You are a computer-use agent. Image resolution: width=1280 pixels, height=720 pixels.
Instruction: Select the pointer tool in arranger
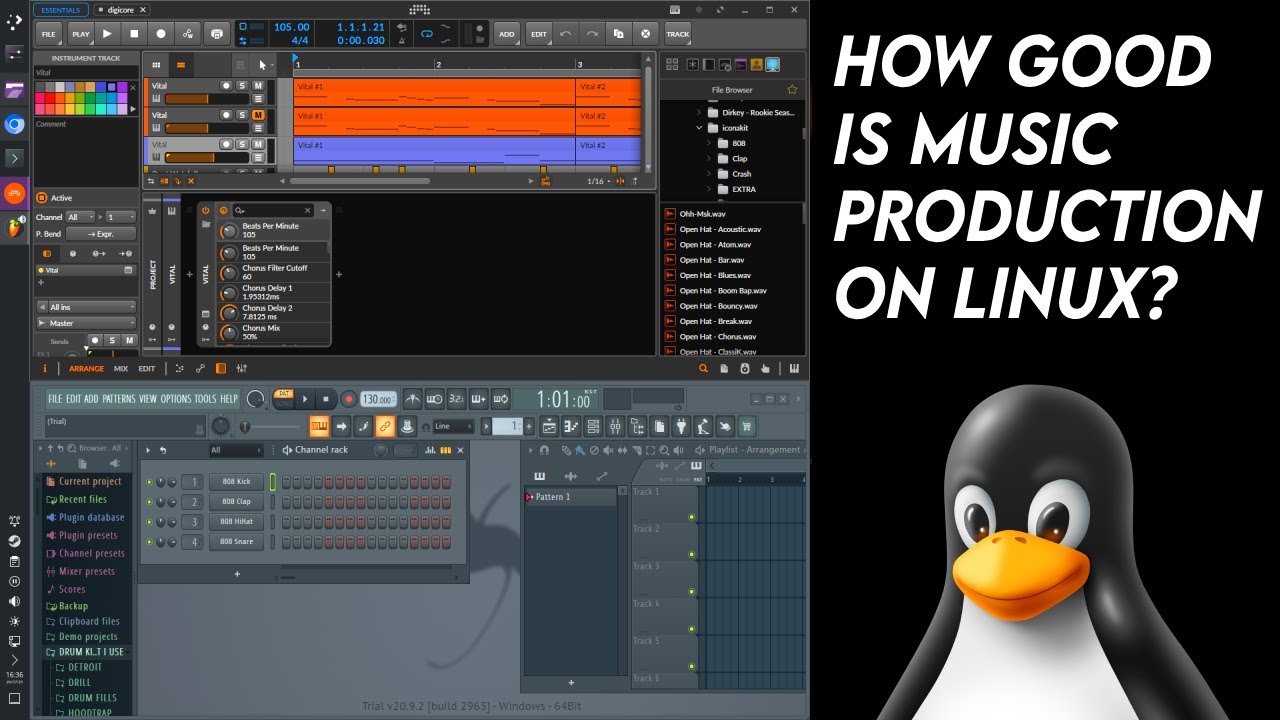point(262,65)
